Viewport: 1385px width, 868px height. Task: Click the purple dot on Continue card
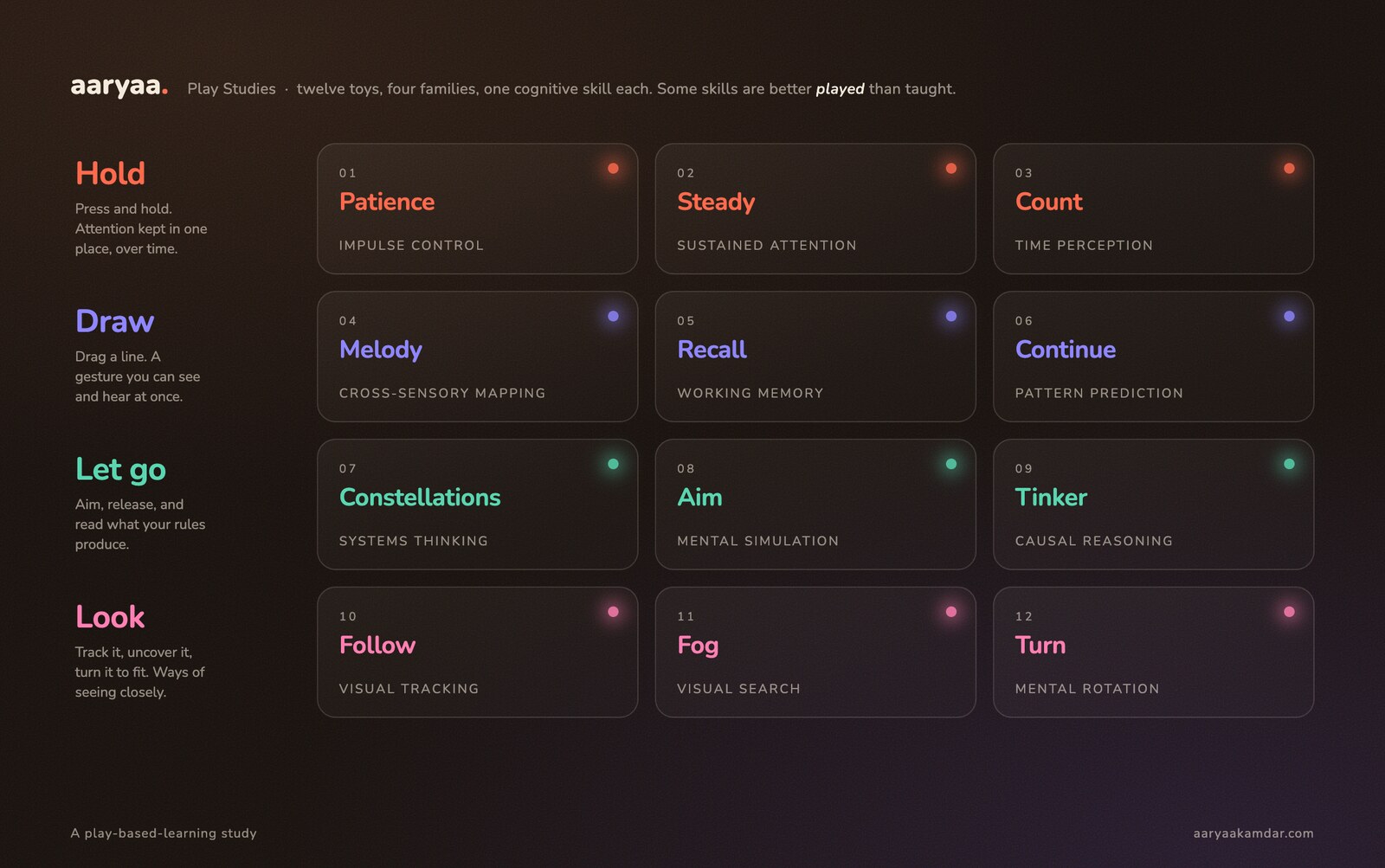pos(1289,317)
